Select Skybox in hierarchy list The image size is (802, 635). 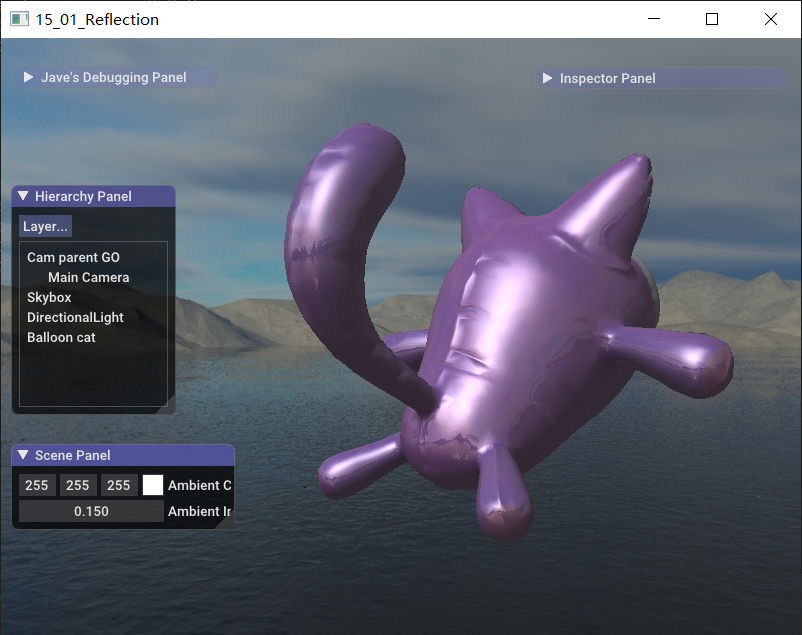point(49,297)
